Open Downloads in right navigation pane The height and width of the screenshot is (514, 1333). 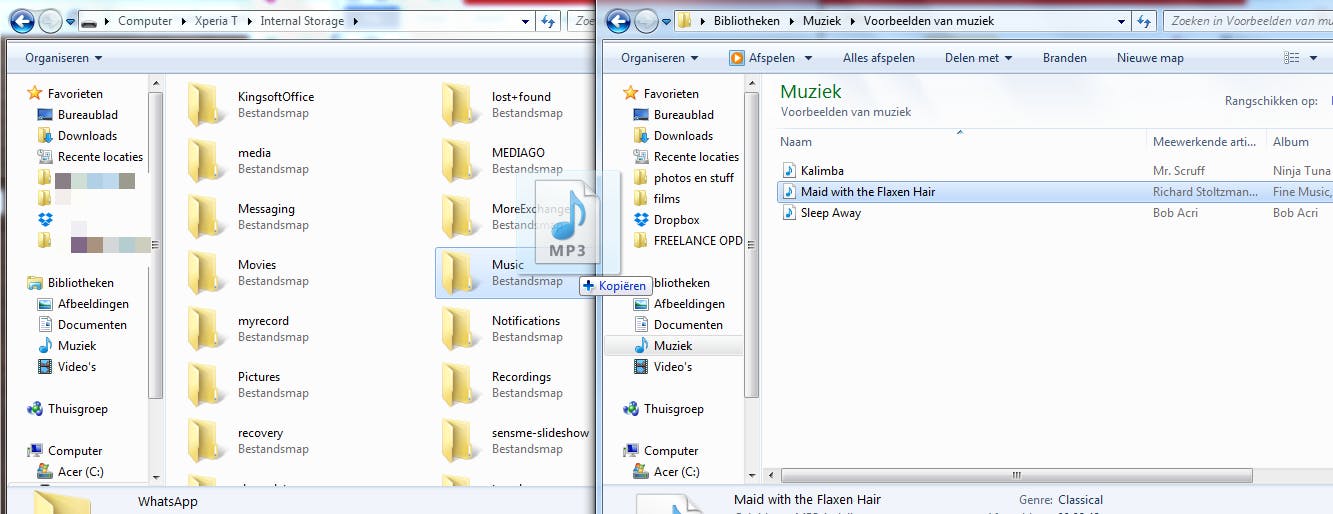(x=674, y=135)
